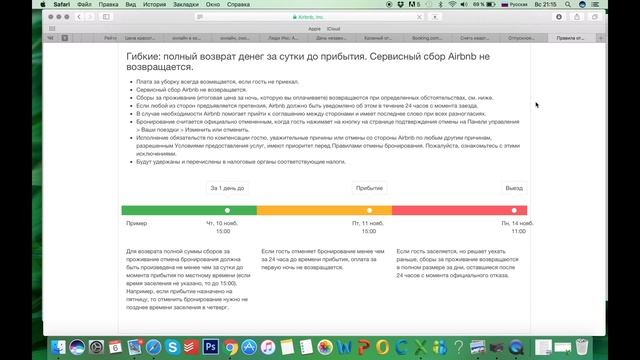The image size is (640, 360).
Task: Open the Apple menu
Action: pyautogui.click(x=43, y=4)
